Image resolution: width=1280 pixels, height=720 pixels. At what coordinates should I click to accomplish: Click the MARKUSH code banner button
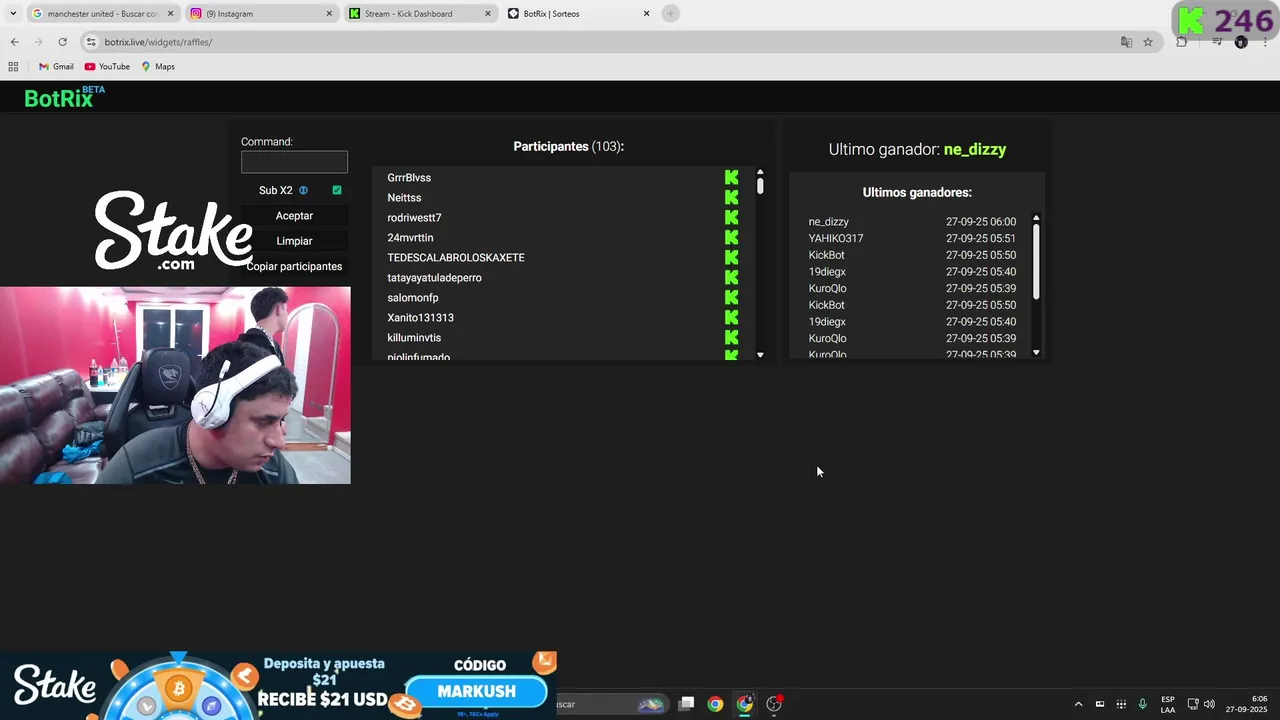(477, 691)
